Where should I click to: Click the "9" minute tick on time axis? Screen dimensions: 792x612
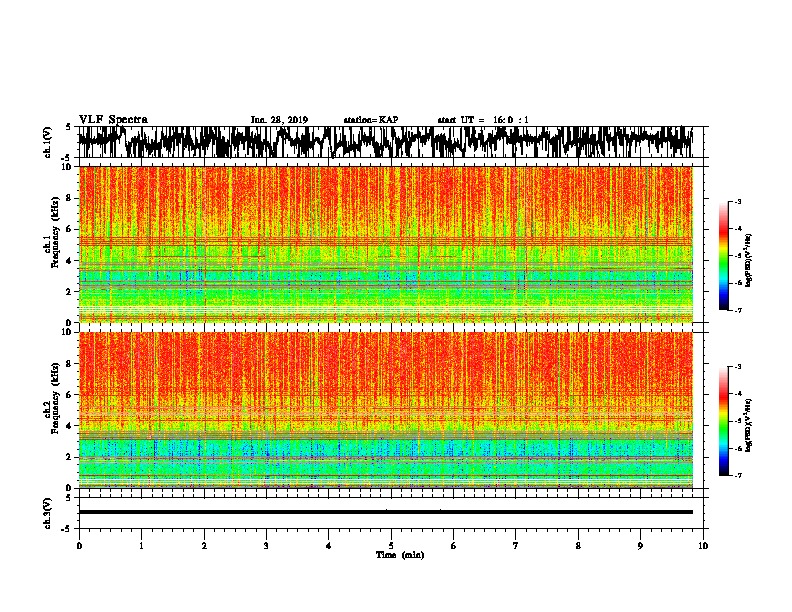click(640, 546)
